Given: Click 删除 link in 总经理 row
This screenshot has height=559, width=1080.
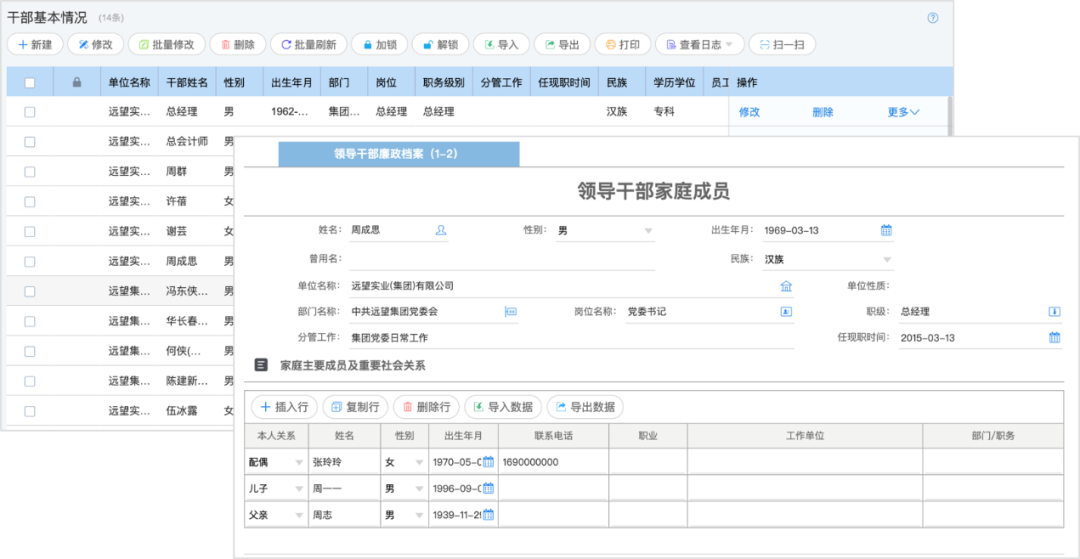Looking at the screenshot, I should tap(823, 112).
